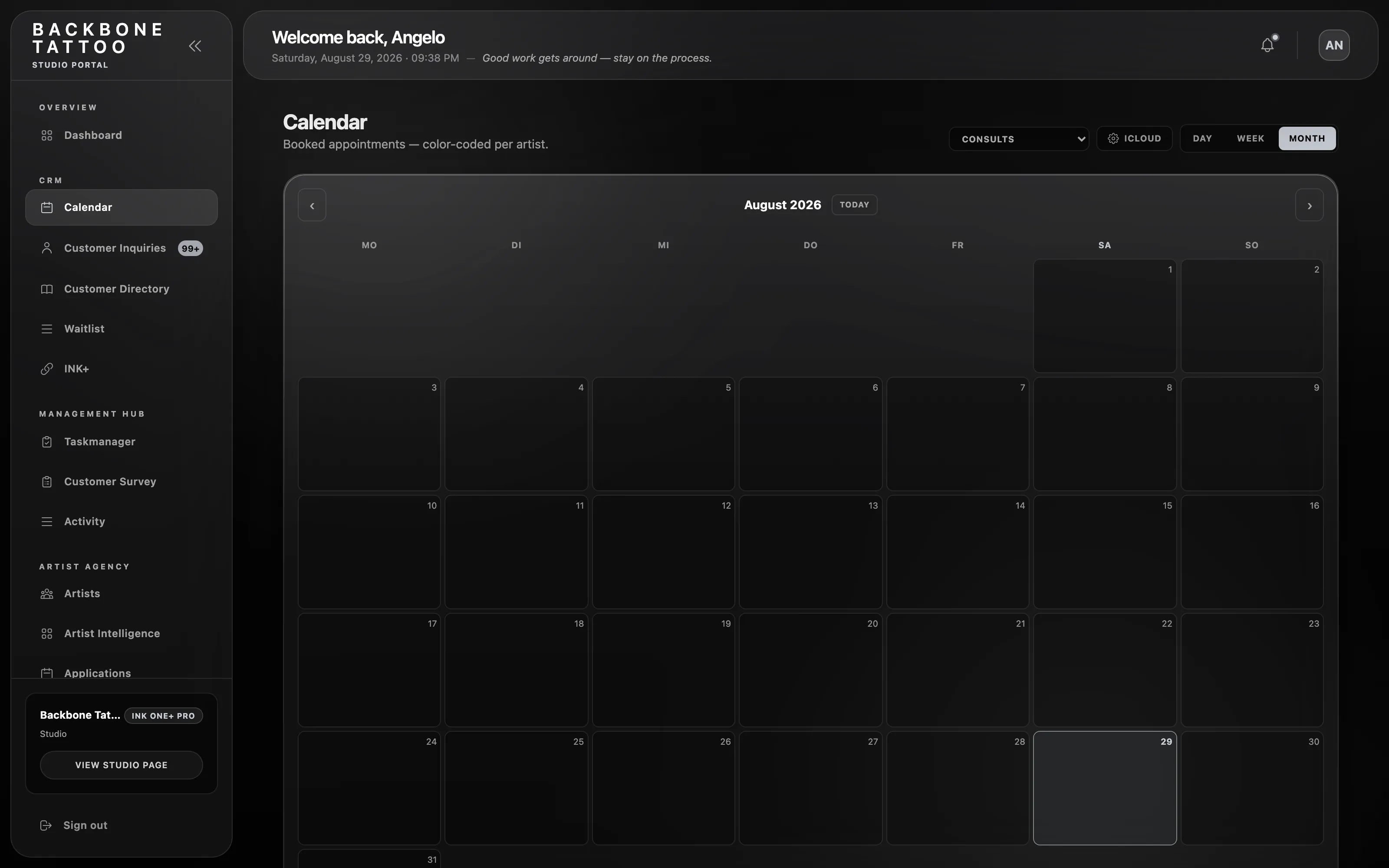Open Taskmanager in Management Hub
This screenshot has width=1389, height=868.
(121, 441)
